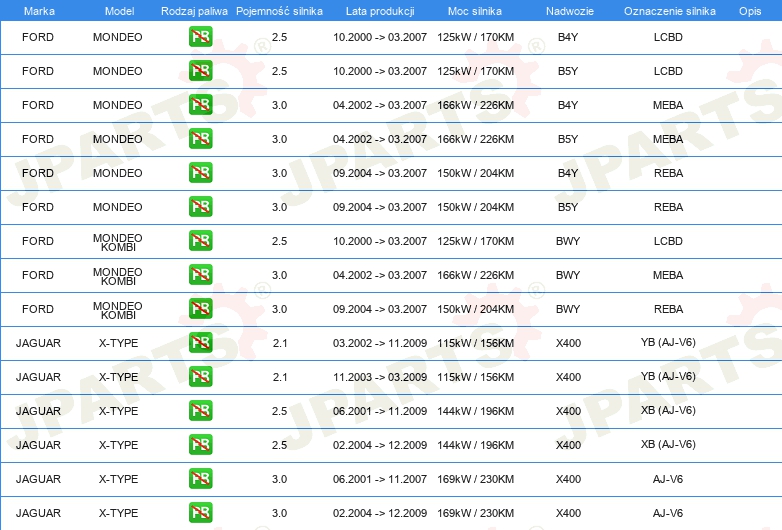Click fuel icon in X-Type 11.2003 row
The width and height of the screenshot is (782, 530).
click(200, 376)
